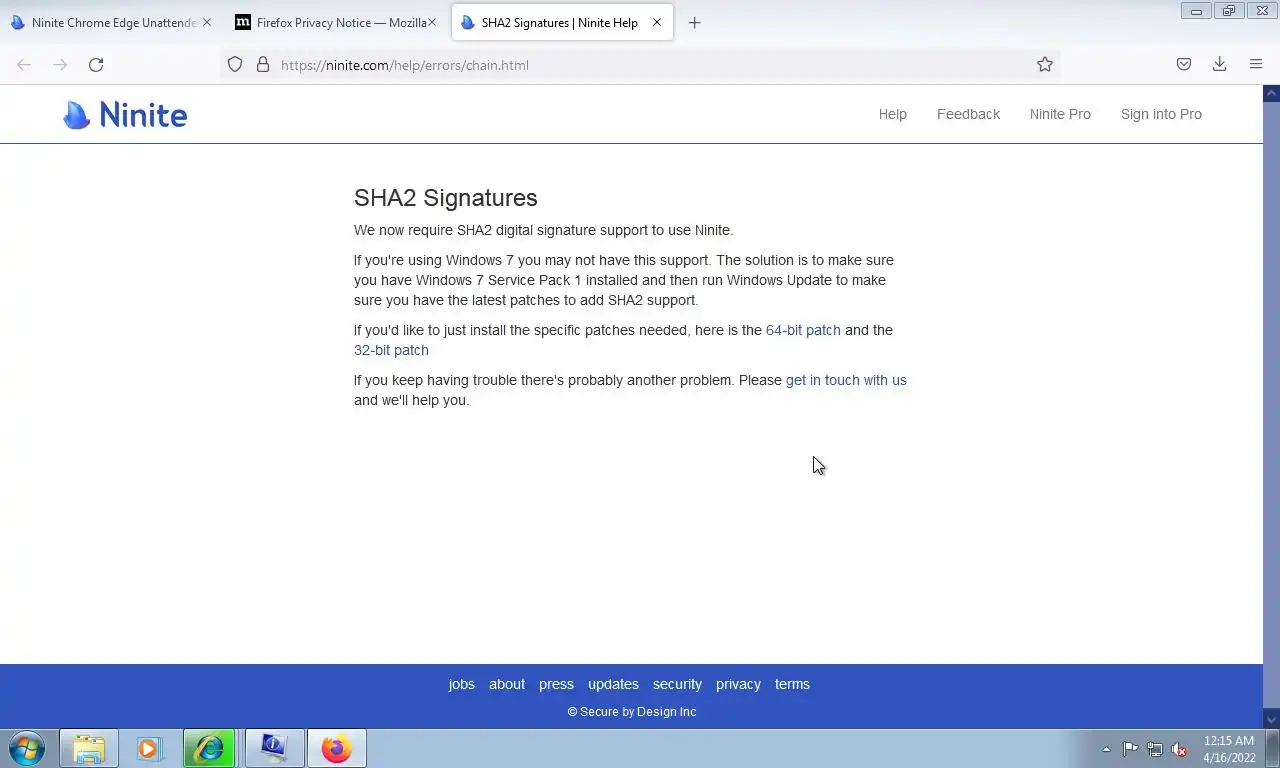Open Windows Explorer from taskbar
This screenshot has width=1280, height=768.
pos(89,748)
